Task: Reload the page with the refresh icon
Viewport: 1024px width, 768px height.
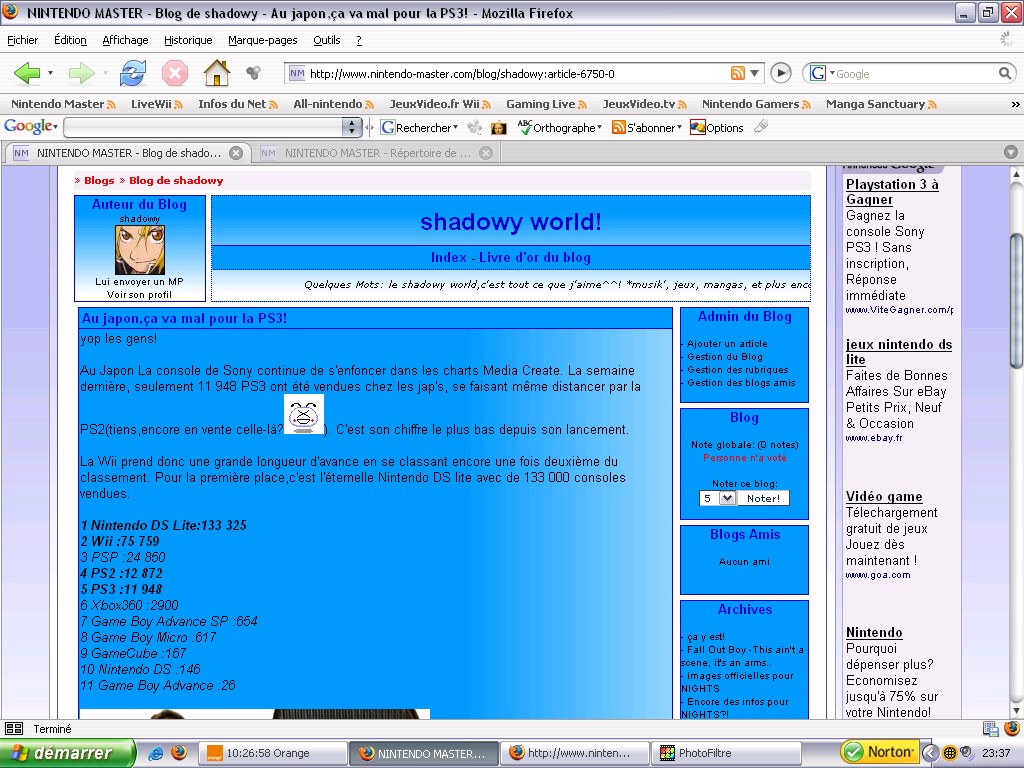Action: click(x=133, y=73)
